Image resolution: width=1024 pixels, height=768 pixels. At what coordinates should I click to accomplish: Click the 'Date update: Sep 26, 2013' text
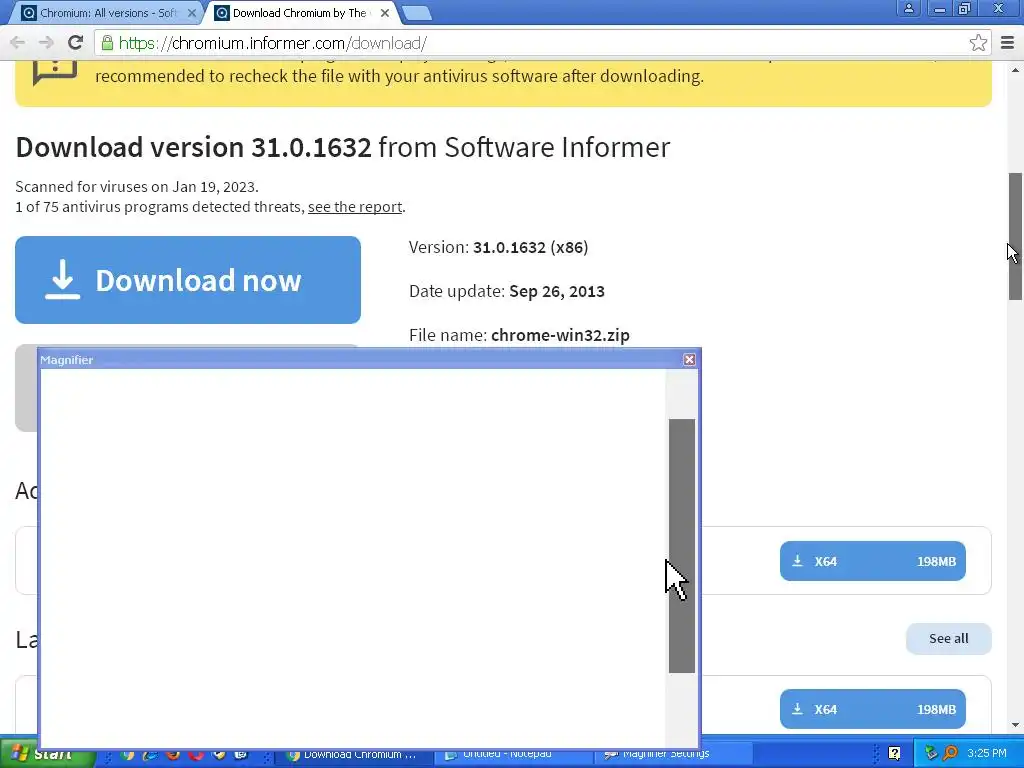point(507,291)
